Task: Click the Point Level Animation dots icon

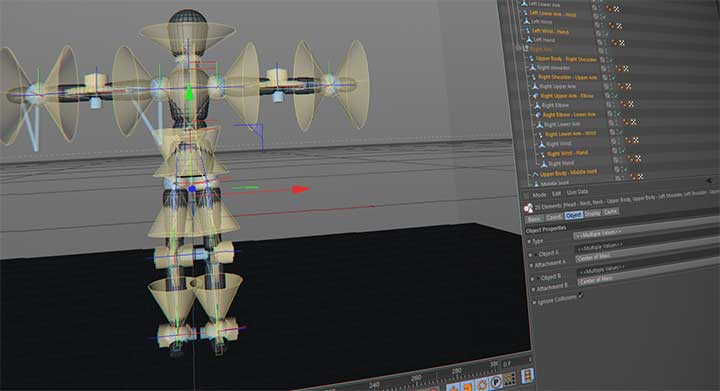Action: click(510, 379)
